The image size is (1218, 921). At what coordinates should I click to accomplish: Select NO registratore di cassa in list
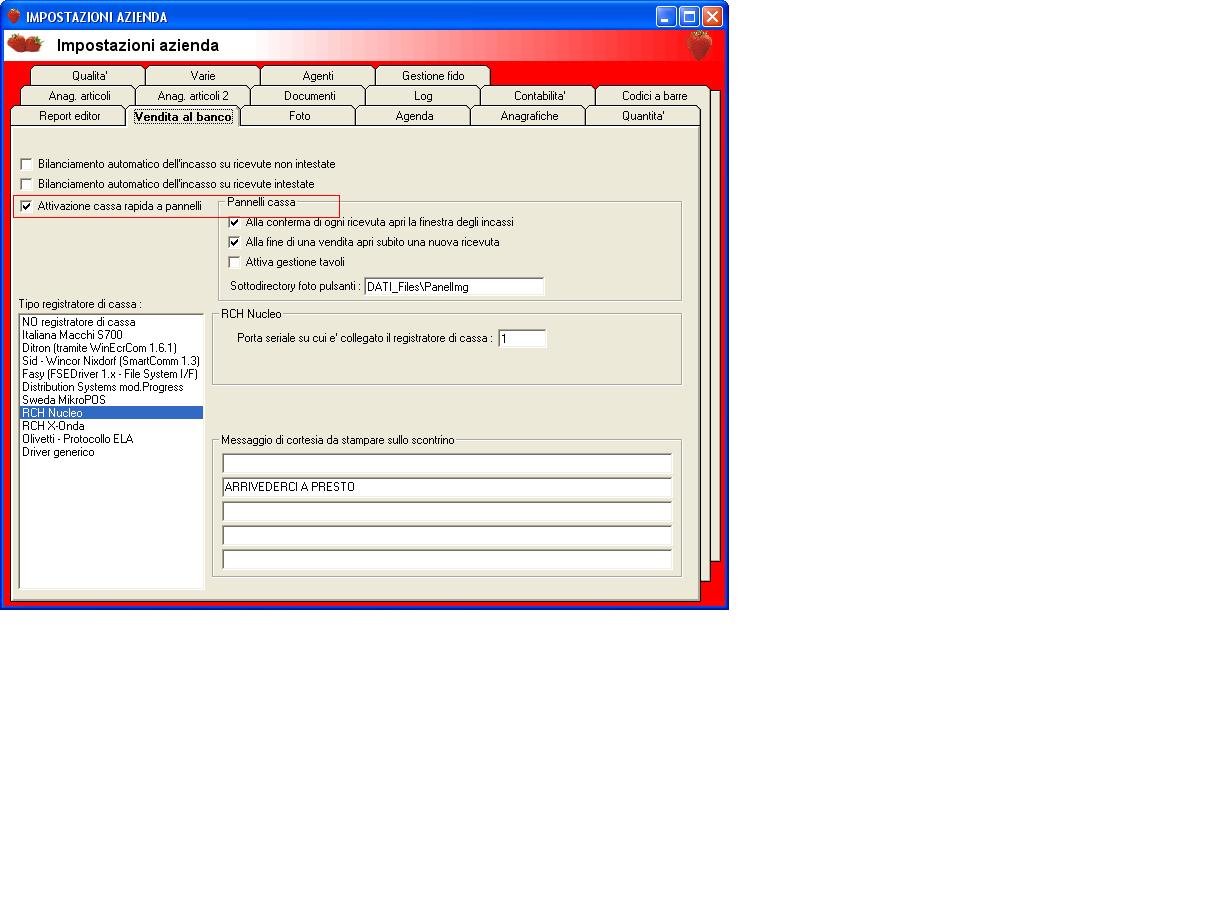(x=111, y=322)
